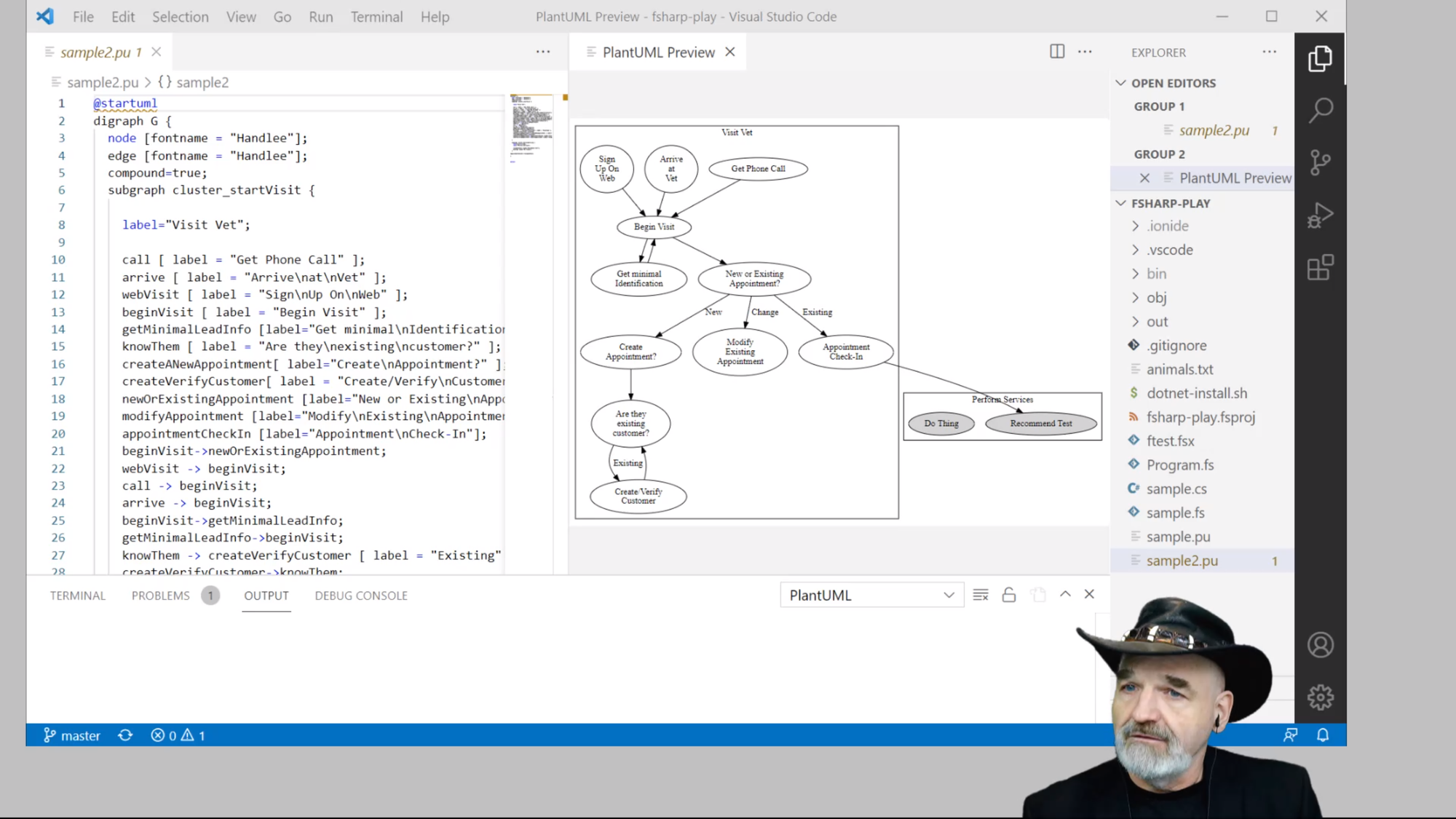Maximize the bottom panel with the chevron
The width and height of the screenshot is (1456, 819).
[1065, 594]
